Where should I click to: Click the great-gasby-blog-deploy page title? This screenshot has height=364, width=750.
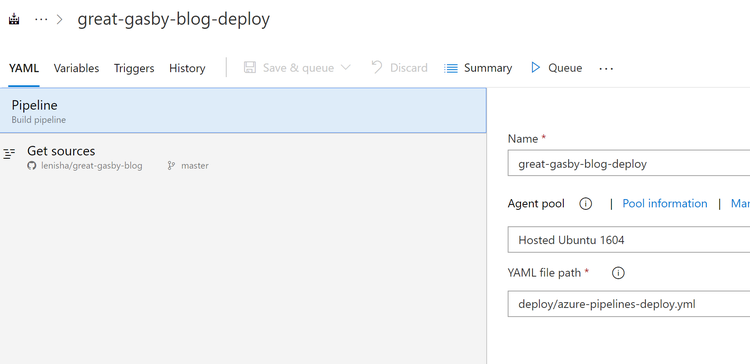coord(174,19)
